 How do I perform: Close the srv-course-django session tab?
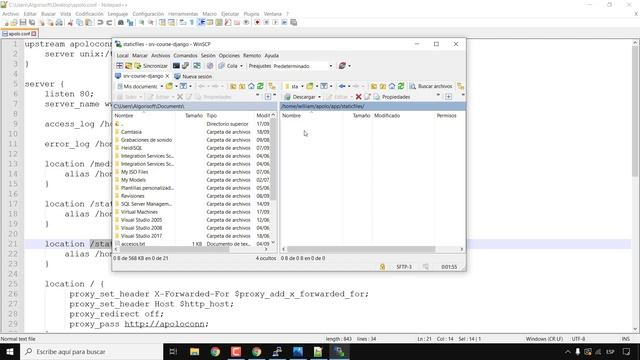click(167, 76)
